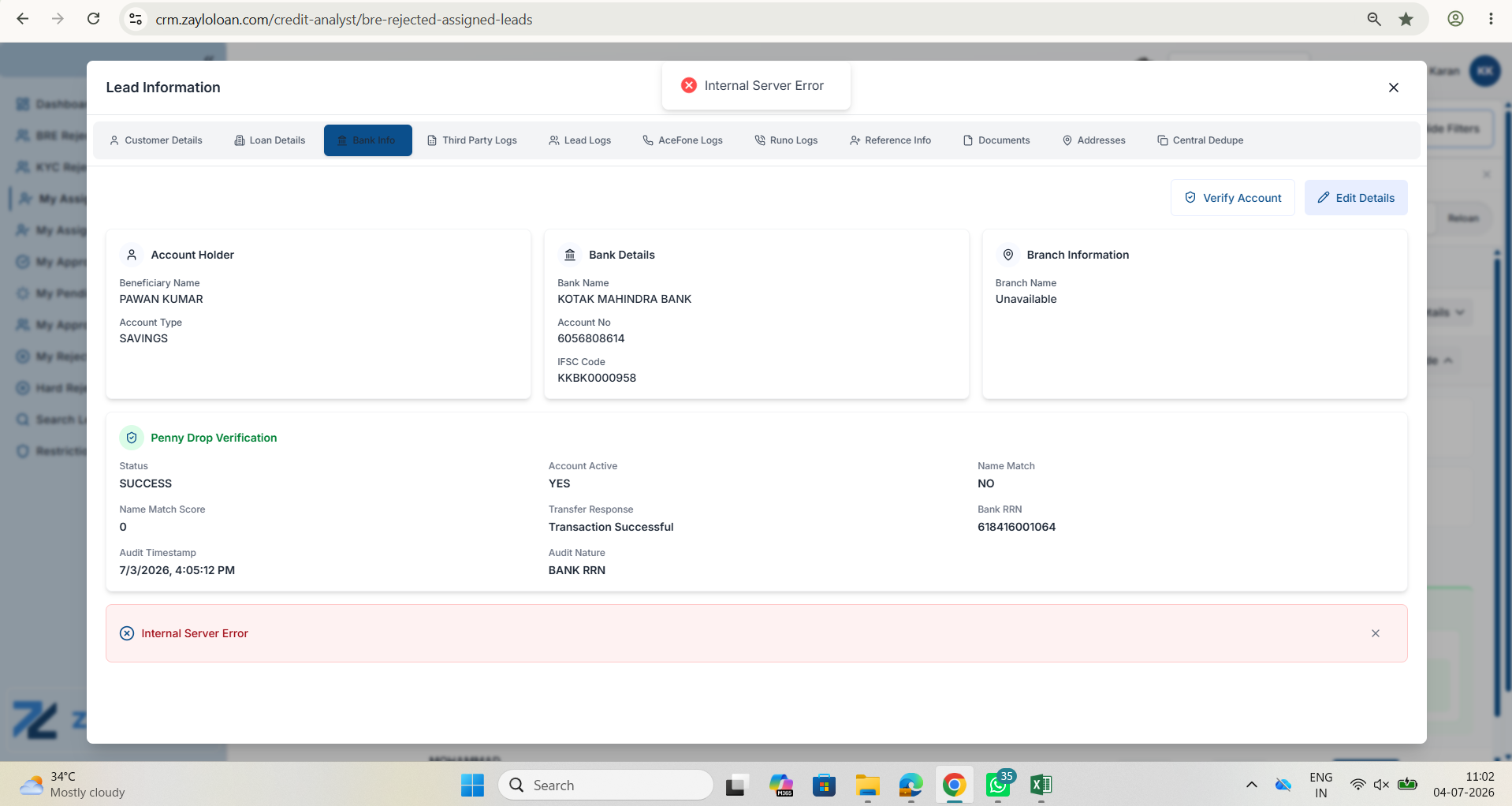
Task: Click the Transaction Successful transfer response
Action: click(x=611, y=527)
